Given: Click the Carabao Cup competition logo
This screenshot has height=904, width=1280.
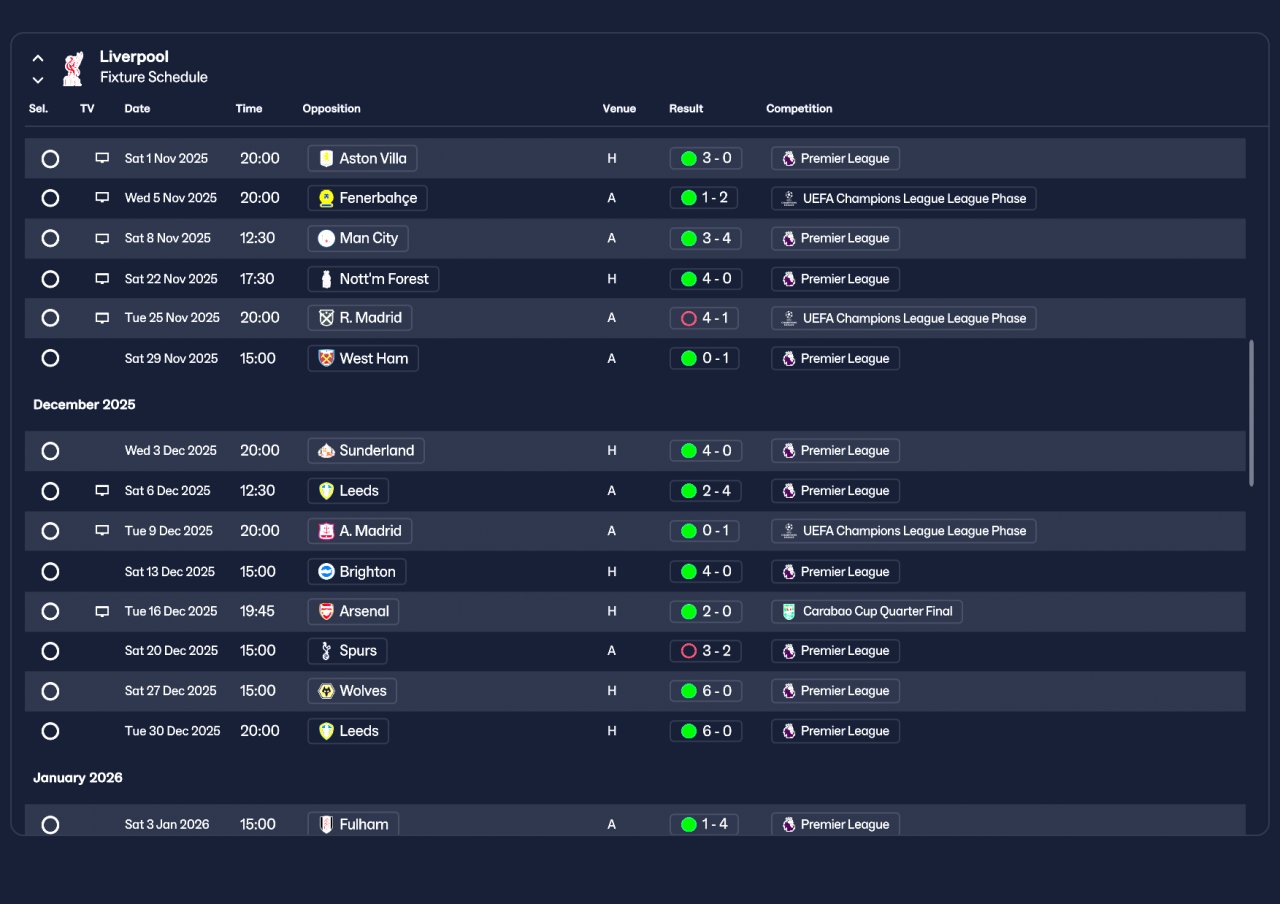Looking at the screenshot, I should 789,611.
